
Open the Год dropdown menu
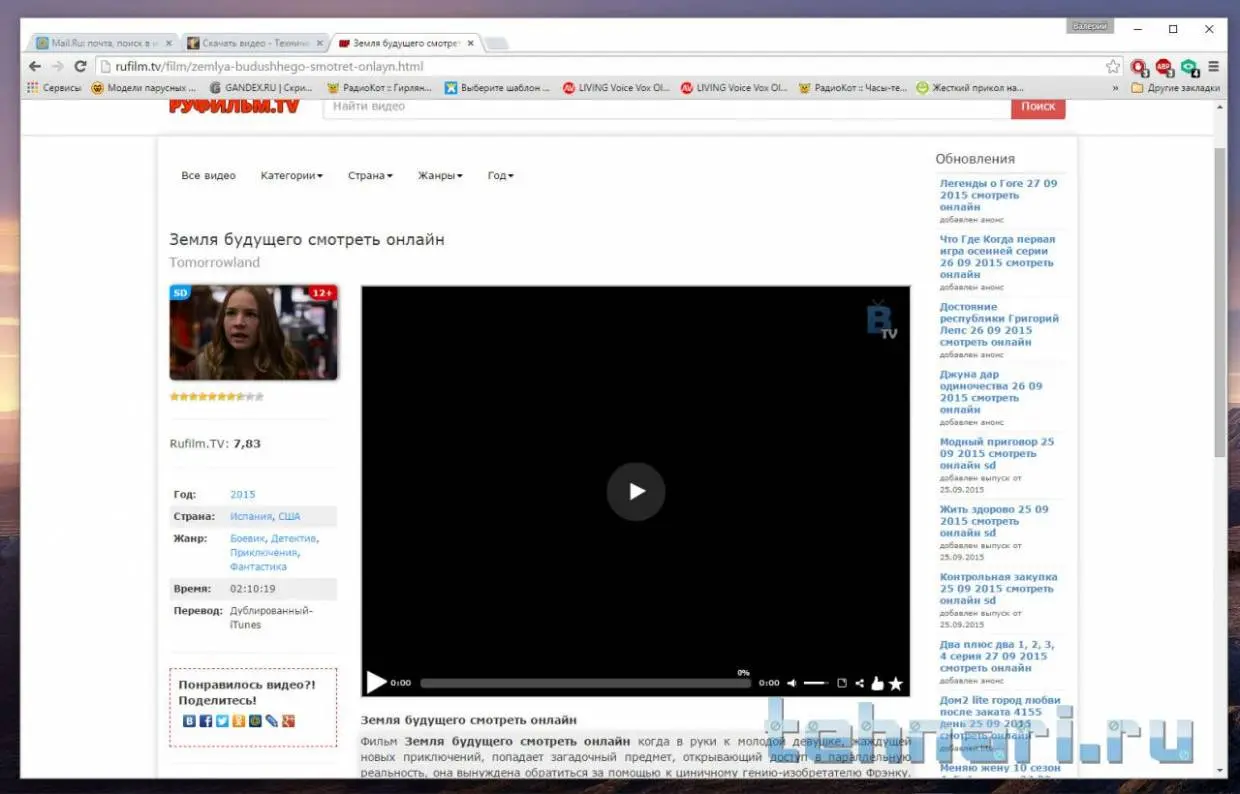[500, 176]
